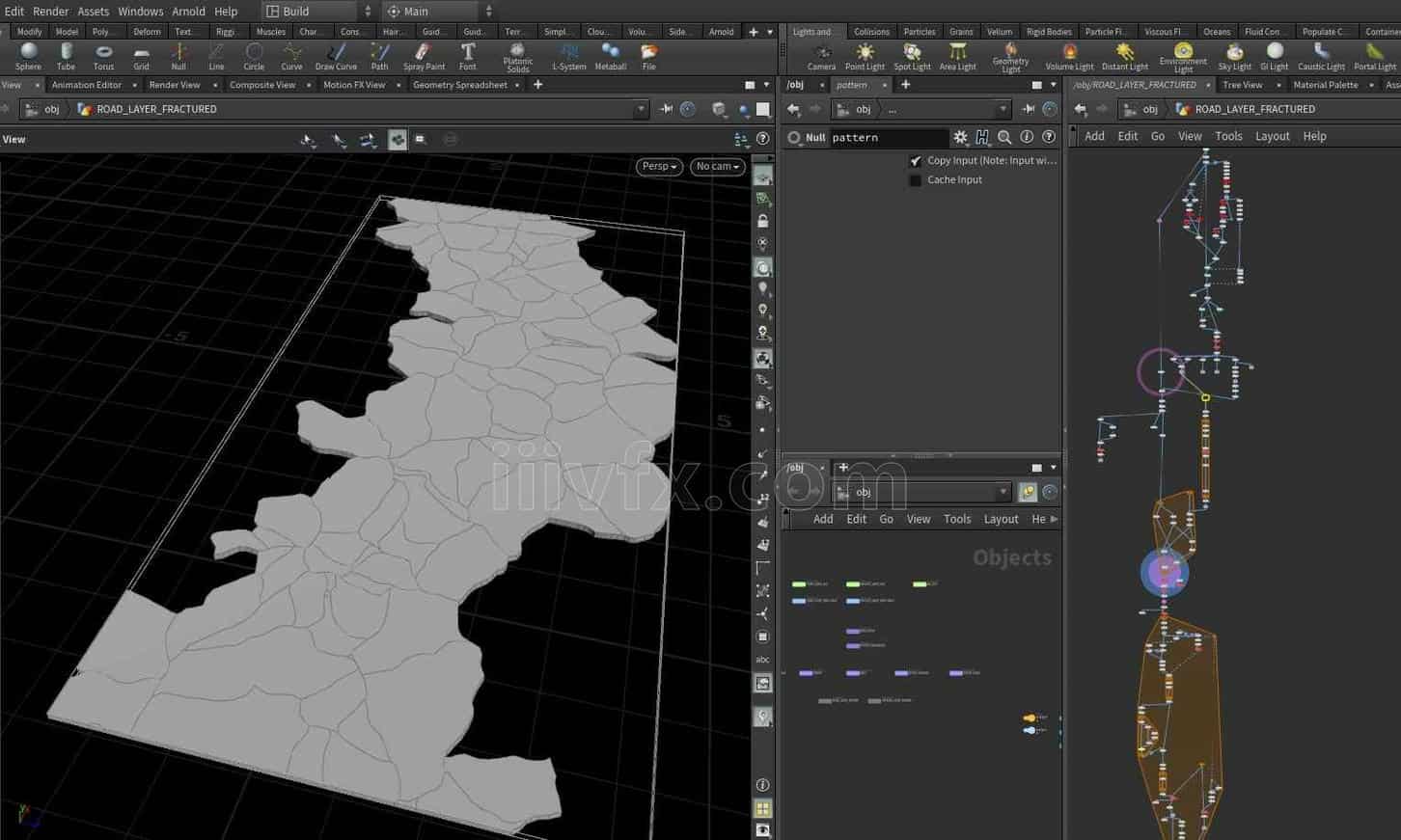Toggle pin on parameter pane path bar
This screenshot has height=840, width=1401.
click(1028, 109)
